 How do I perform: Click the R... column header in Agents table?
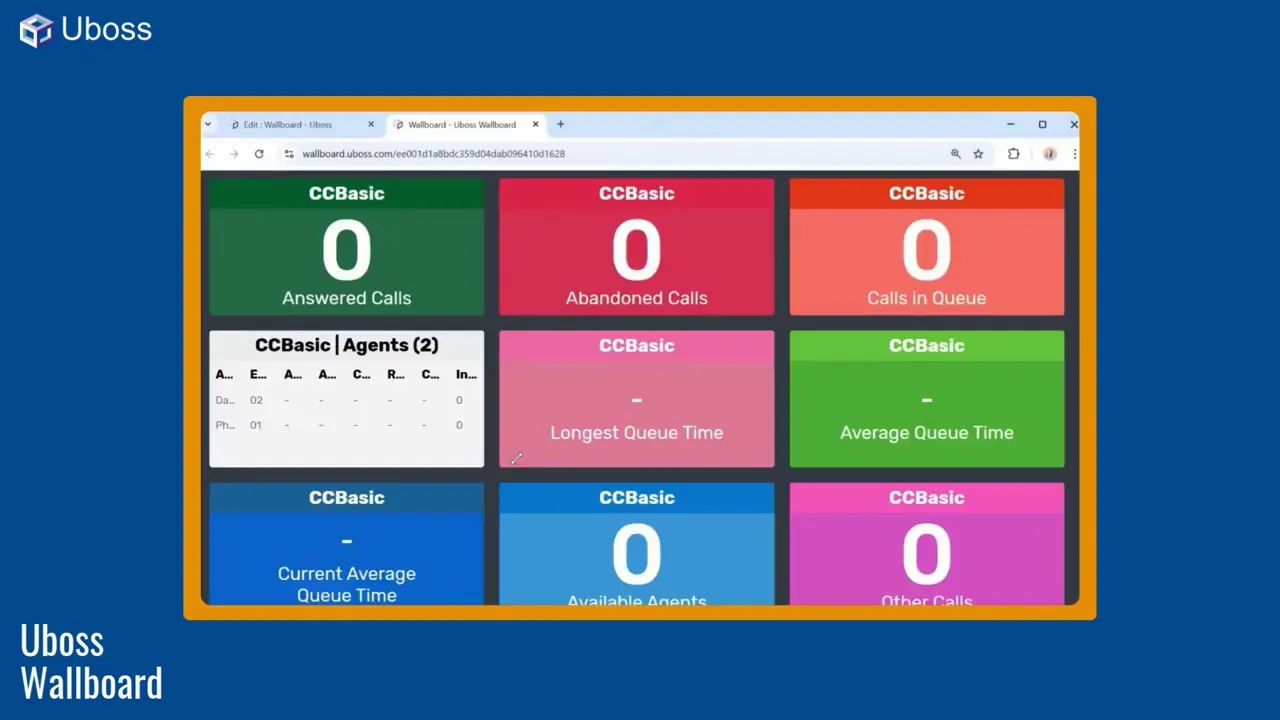pos(396,374)
